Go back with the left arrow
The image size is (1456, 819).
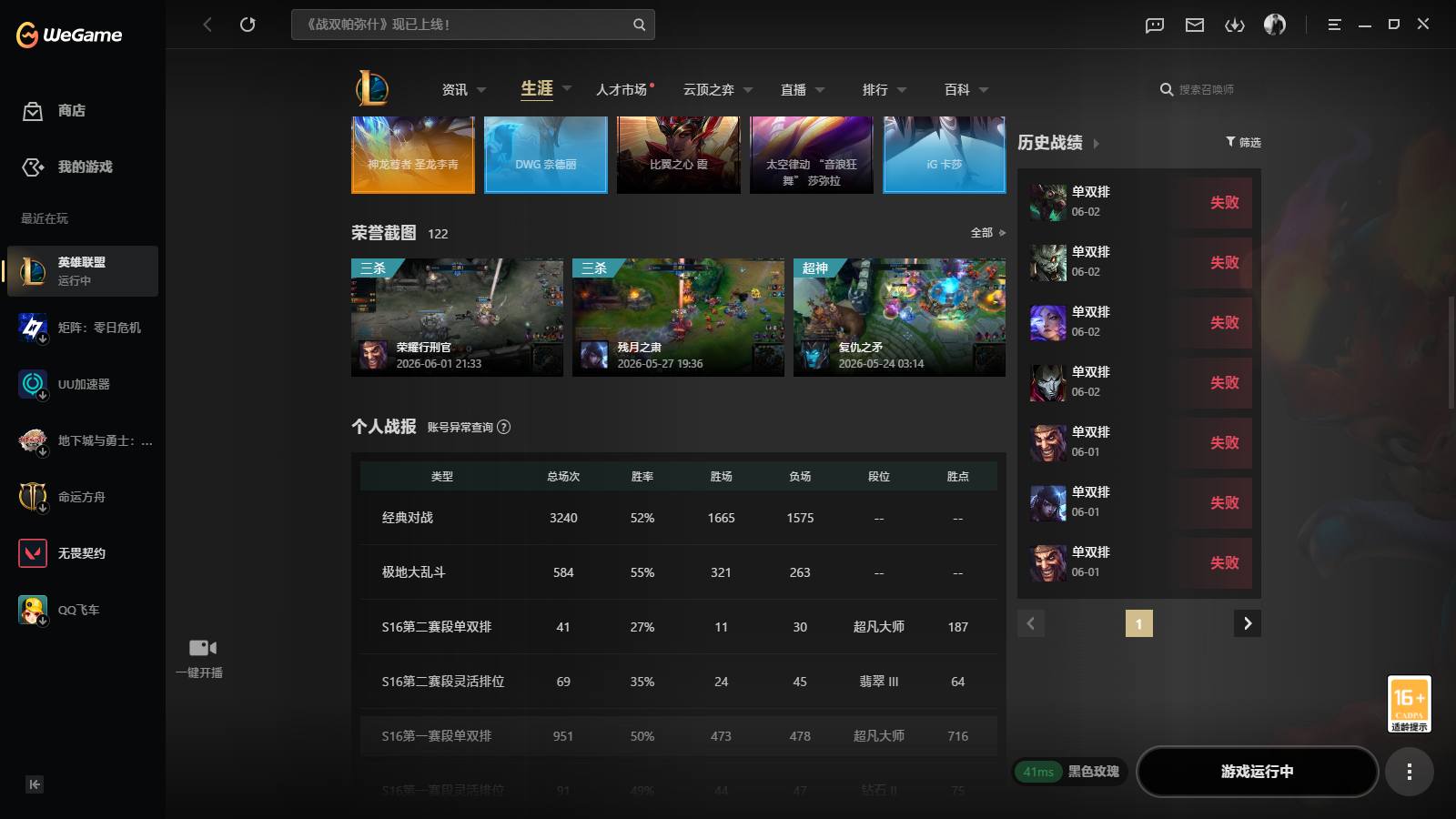[x=207, y=25]
